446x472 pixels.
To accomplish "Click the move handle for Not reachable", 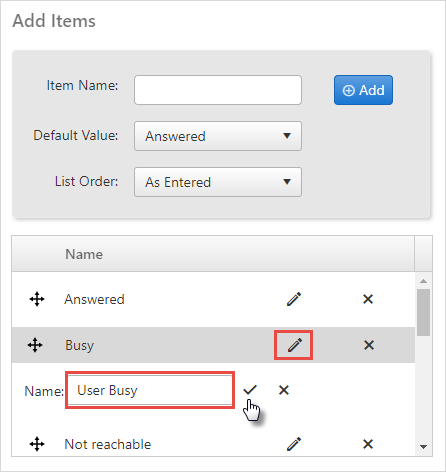I will point(37,444).
